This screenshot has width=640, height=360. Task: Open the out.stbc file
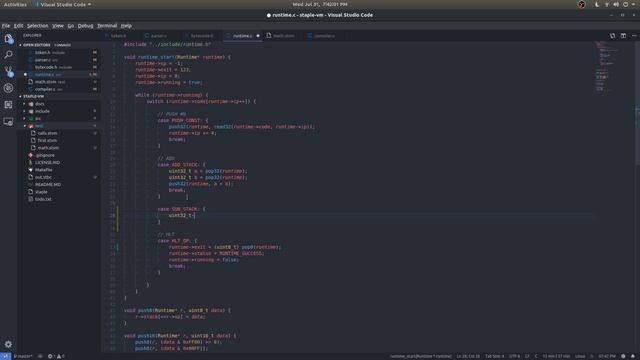click(58, 177)
